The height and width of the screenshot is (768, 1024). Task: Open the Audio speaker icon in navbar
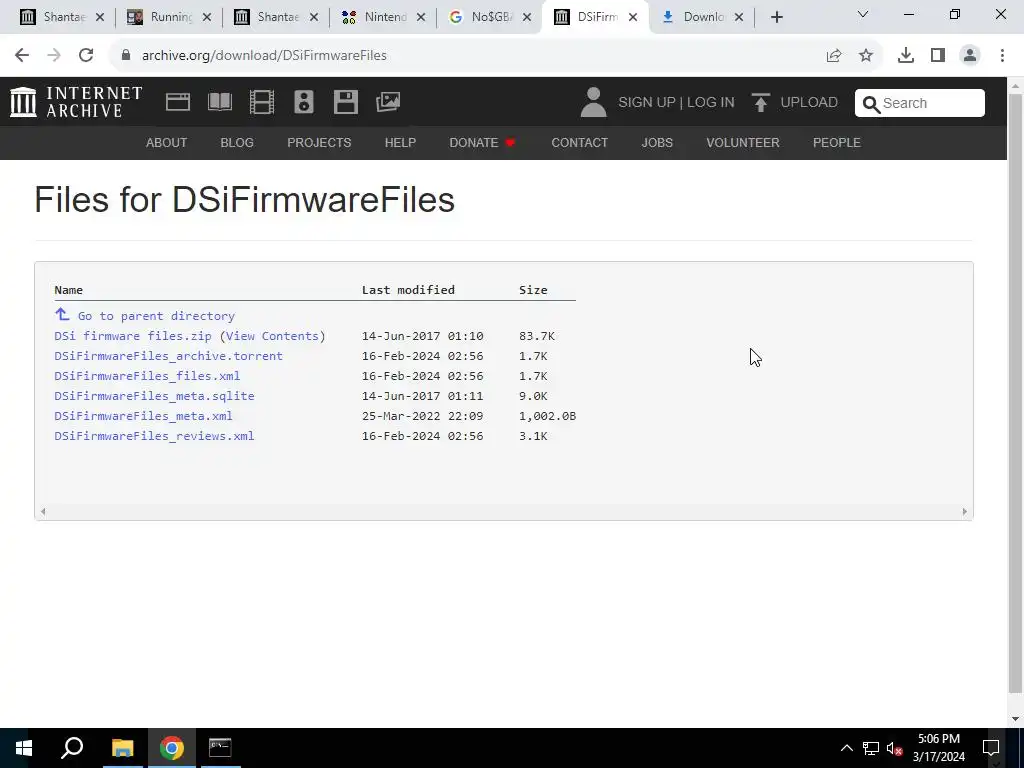pos(304,102)
